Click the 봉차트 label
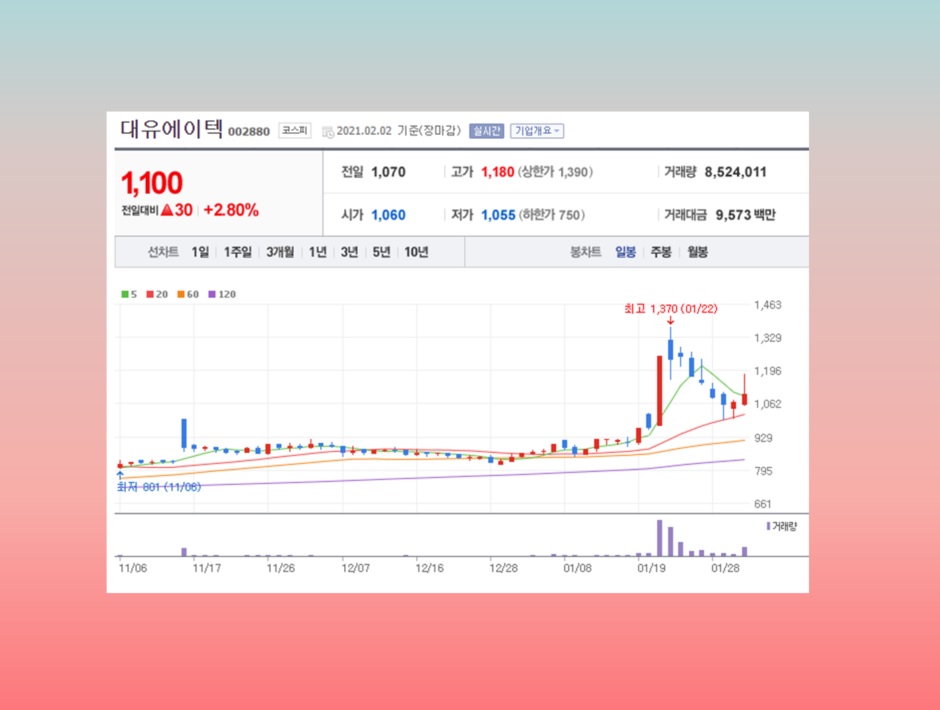The image size is (940, 710). (x=586, y=252)
